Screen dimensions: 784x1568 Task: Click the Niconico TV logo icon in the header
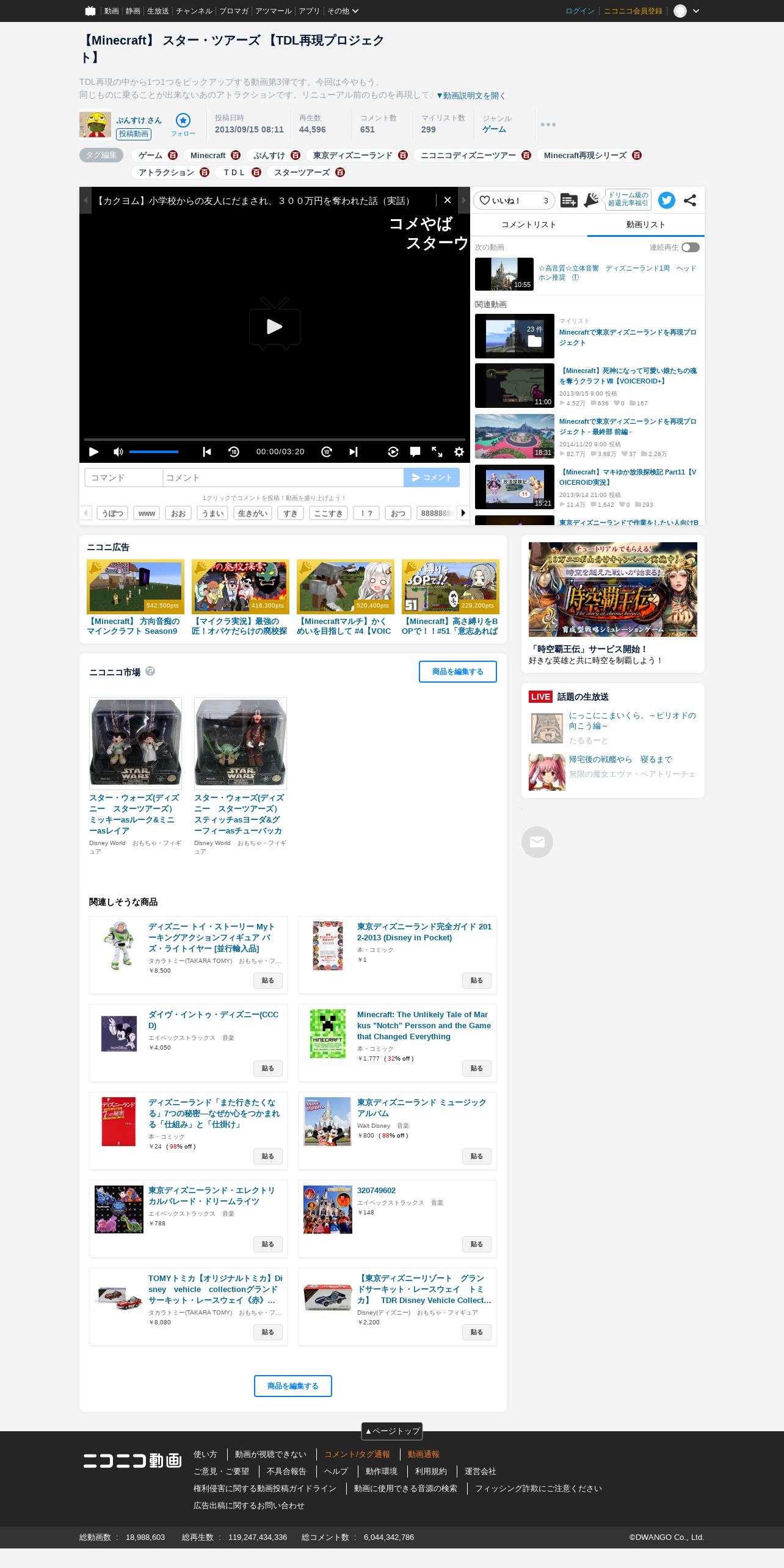point(90,10)
